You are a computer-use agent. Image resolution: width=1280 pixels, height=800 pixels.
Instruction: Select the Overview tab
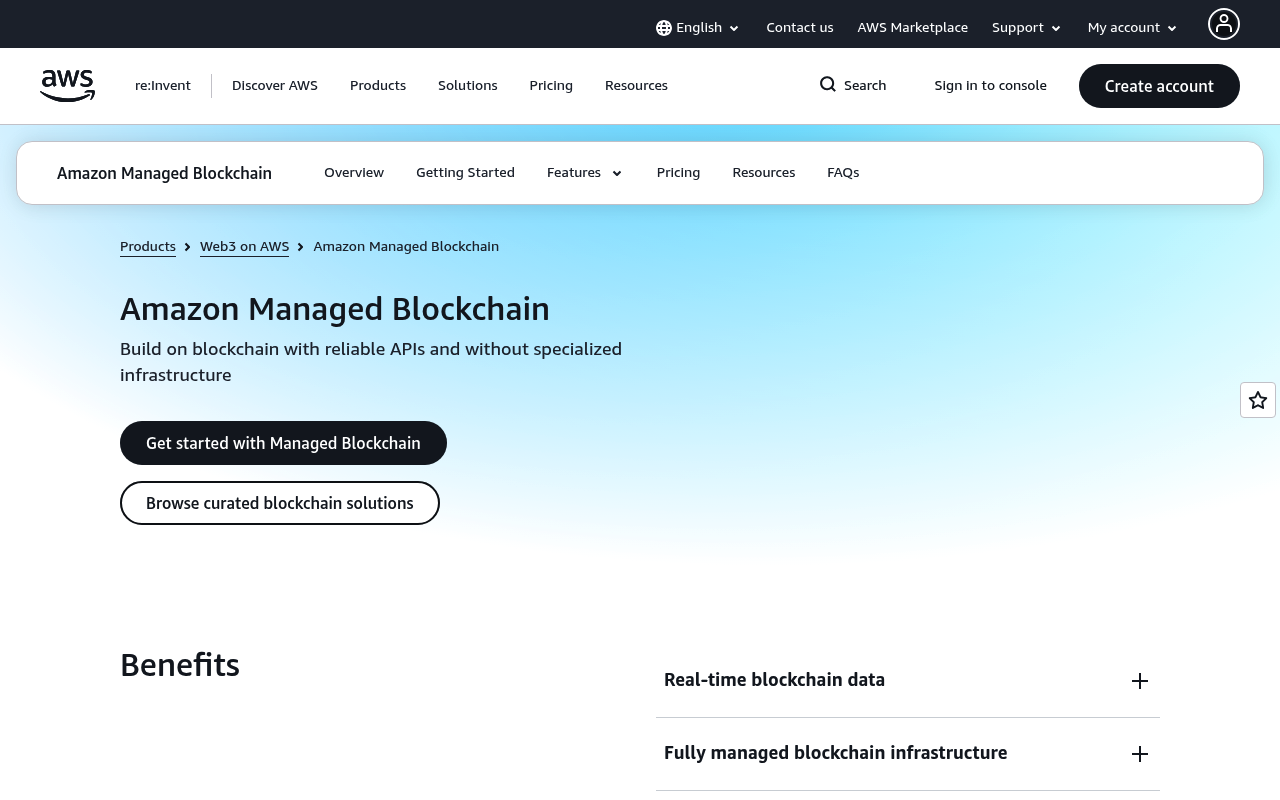point(354,173)
